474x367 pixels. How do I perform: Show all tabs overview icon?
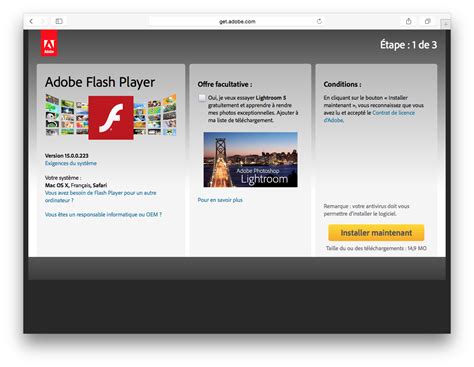click(x=427, y=21)
